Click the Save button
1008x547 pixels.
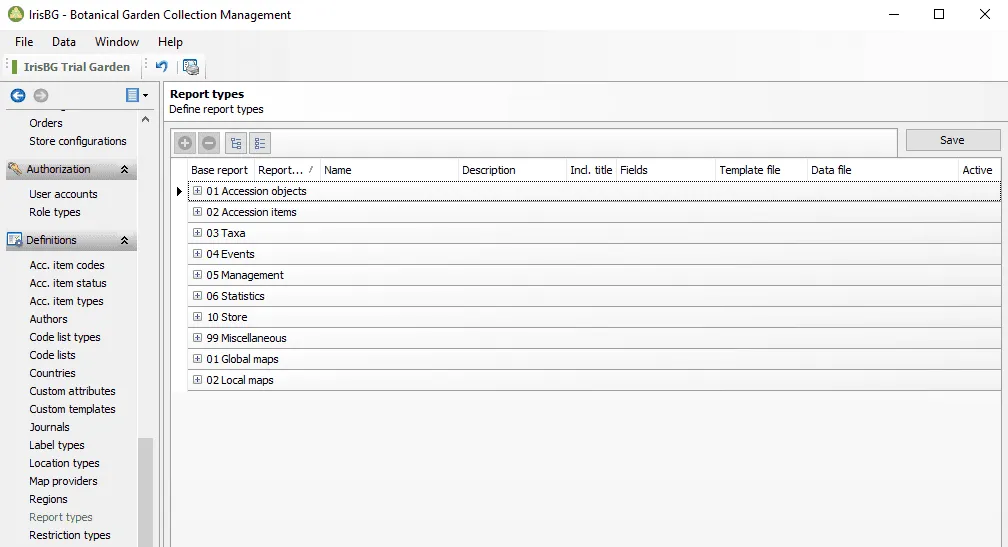point(953,140)
